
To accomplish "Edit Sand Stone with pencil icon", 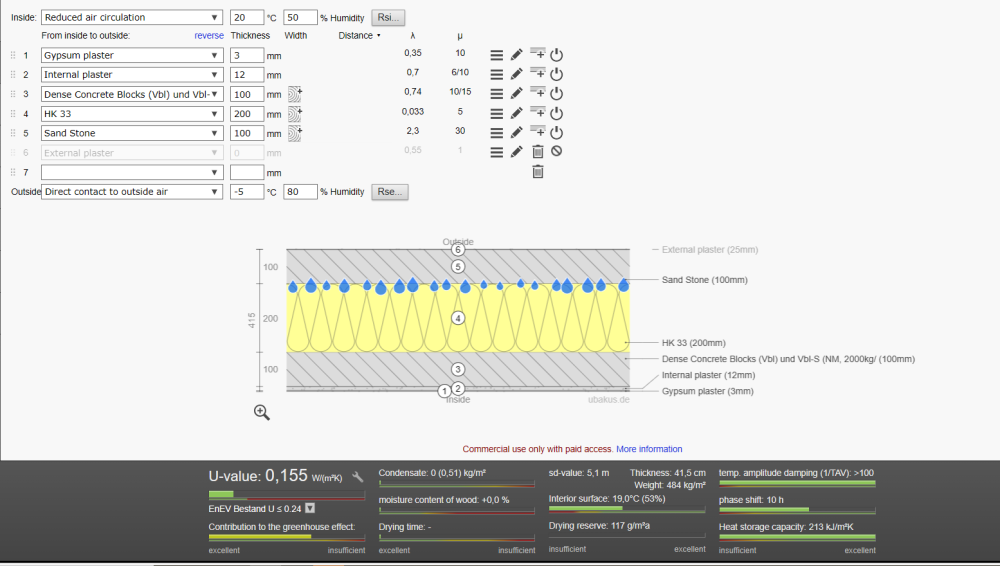I will click(x=517, y=133).
